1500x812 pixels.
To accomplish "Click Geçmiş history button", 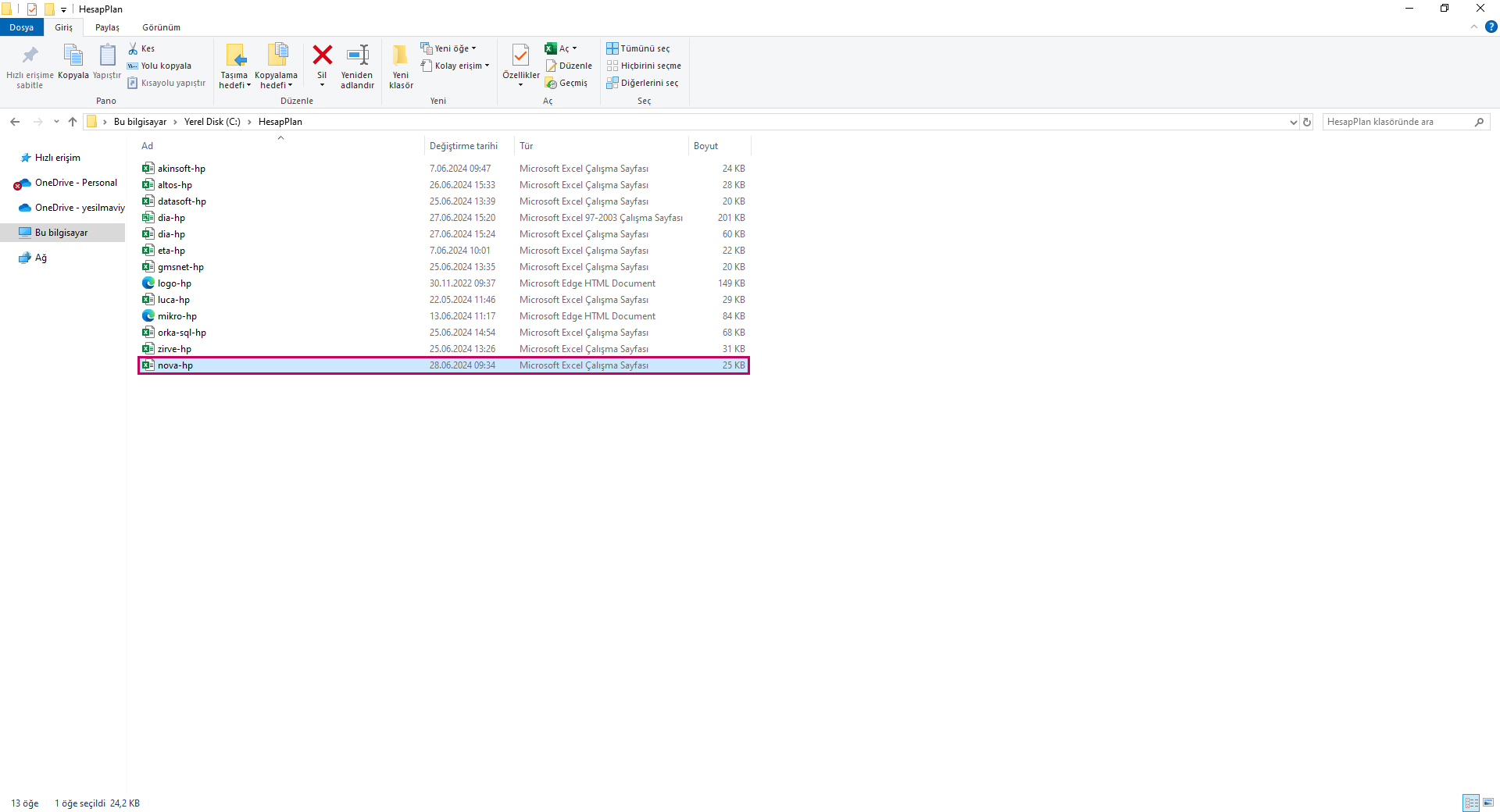I will pos(566,83).
